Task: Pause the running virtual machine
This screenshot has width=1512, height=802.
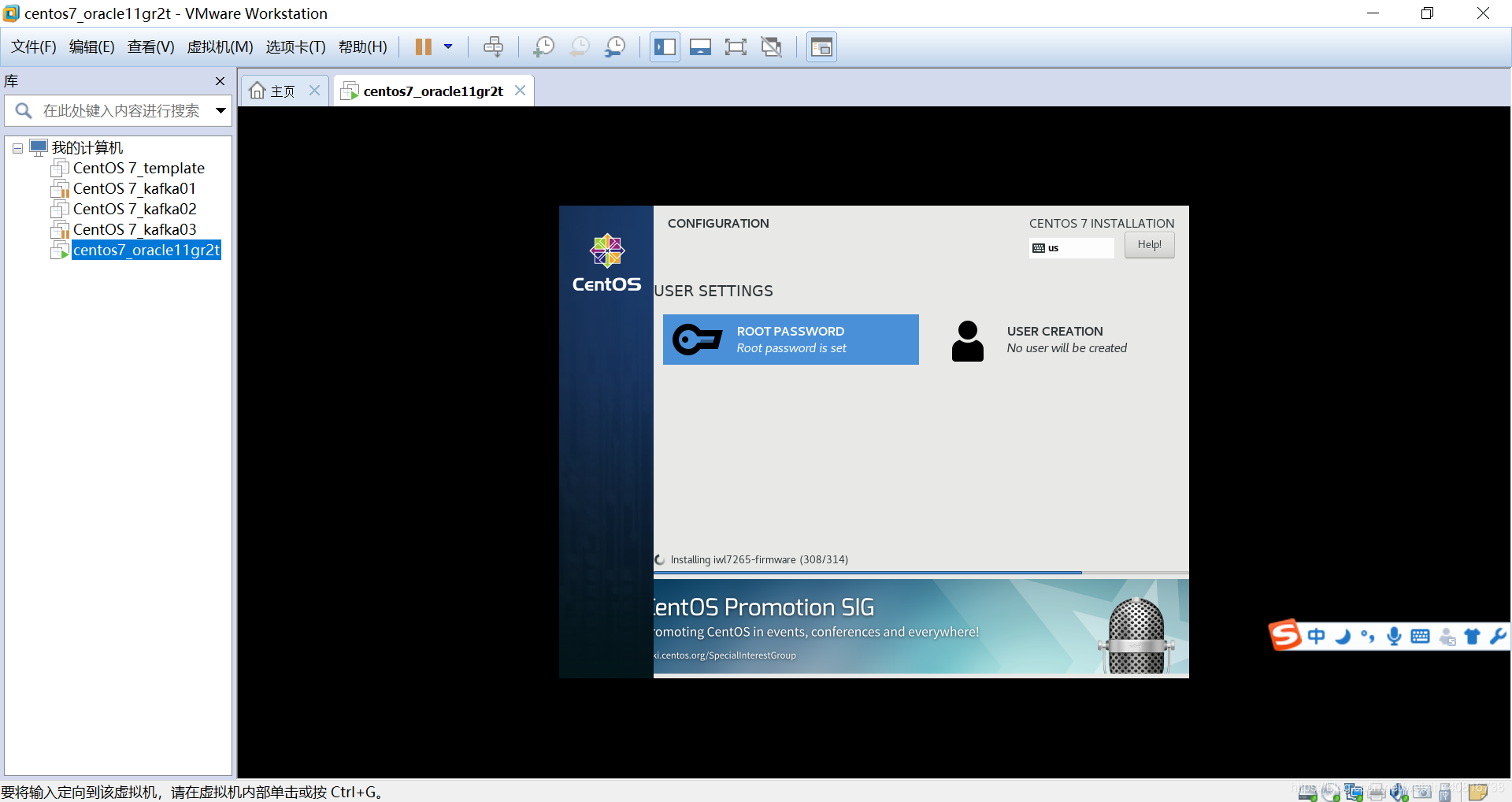Action: 423,47
